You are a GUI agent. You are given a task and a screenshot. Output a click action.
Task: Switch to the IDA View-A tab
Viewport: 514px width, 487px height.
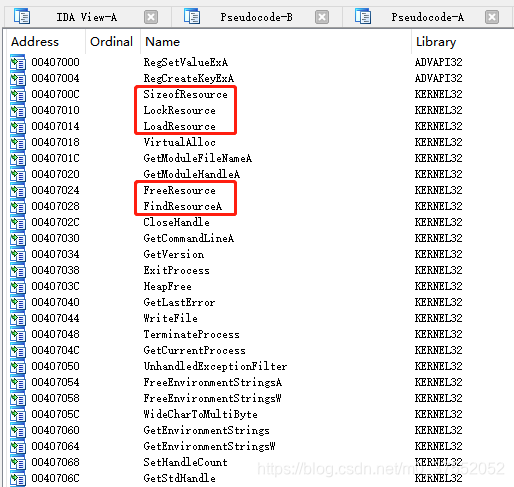[87, 17]
